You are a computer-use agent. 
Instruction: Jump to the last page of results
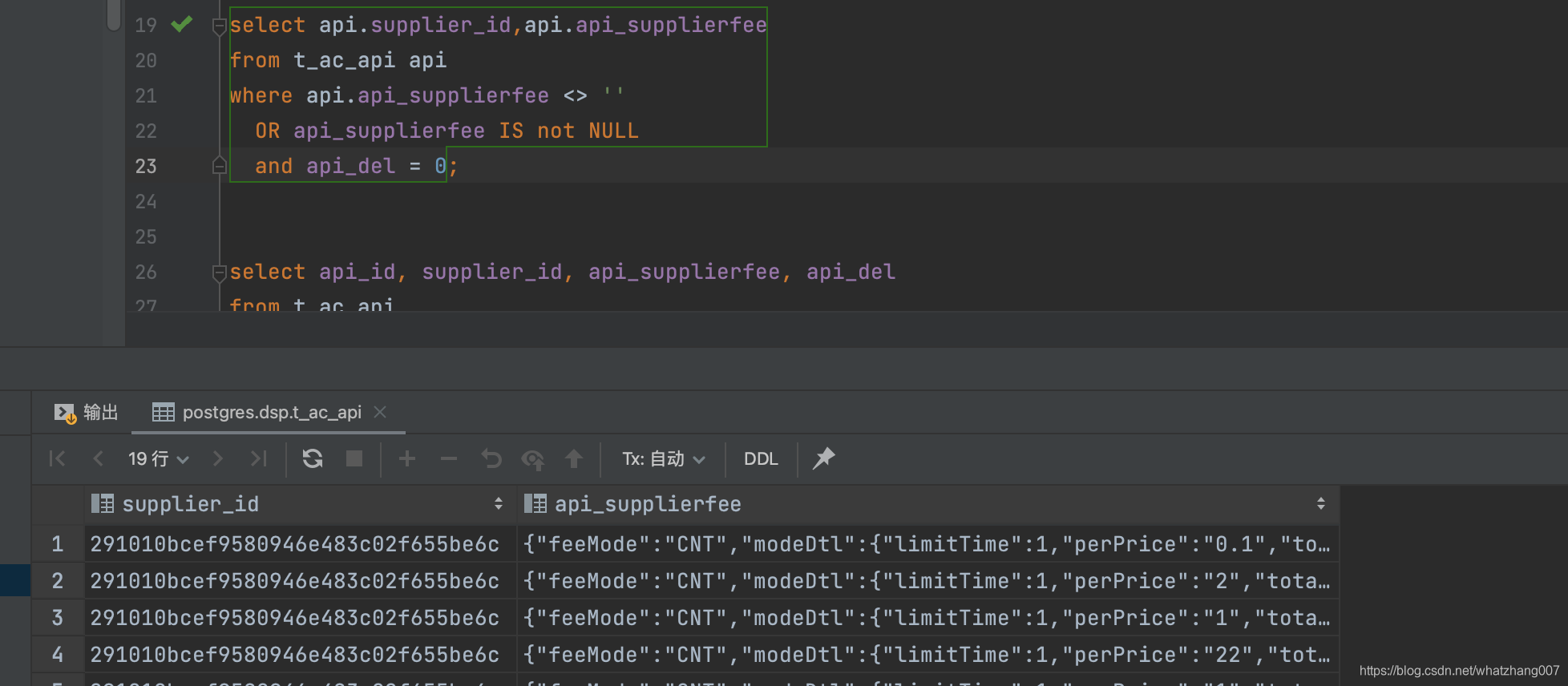coord(258,458)
